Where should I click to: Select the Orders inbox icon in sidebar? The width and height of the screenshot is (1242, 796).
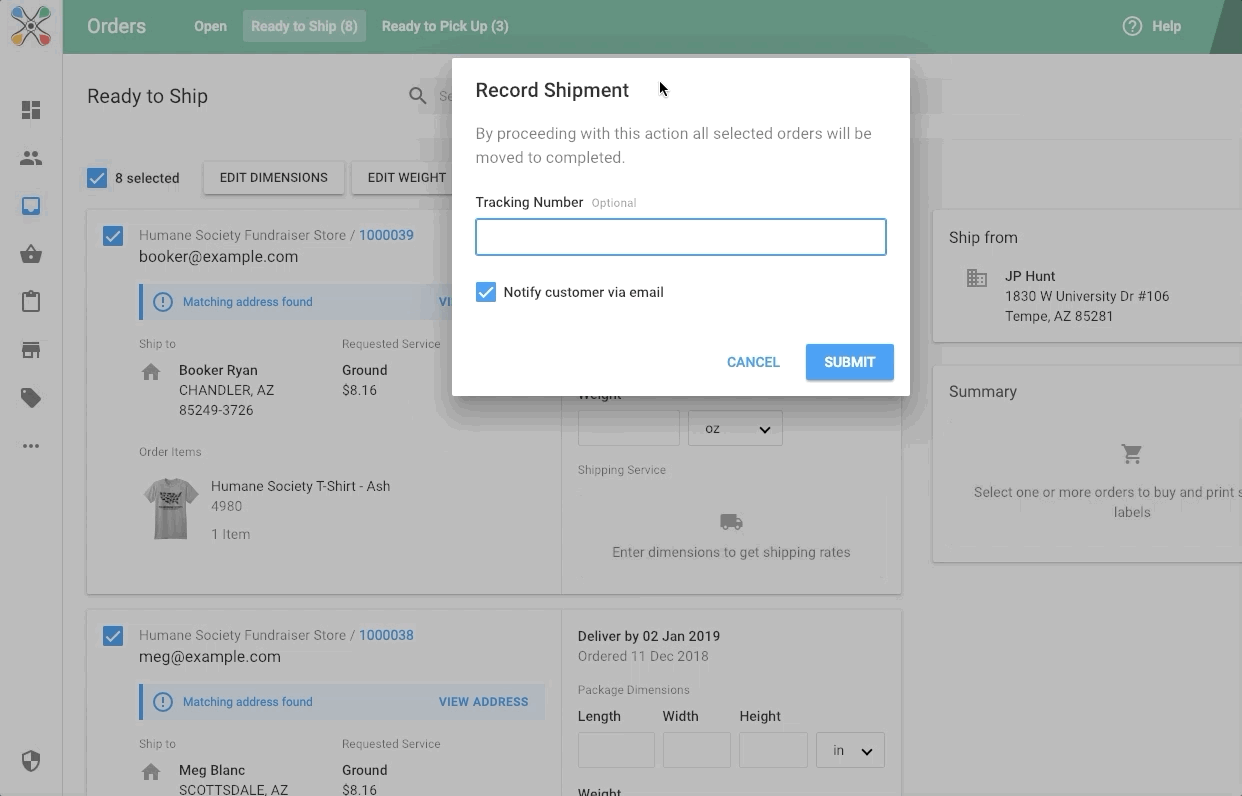(x=31, y=206)
